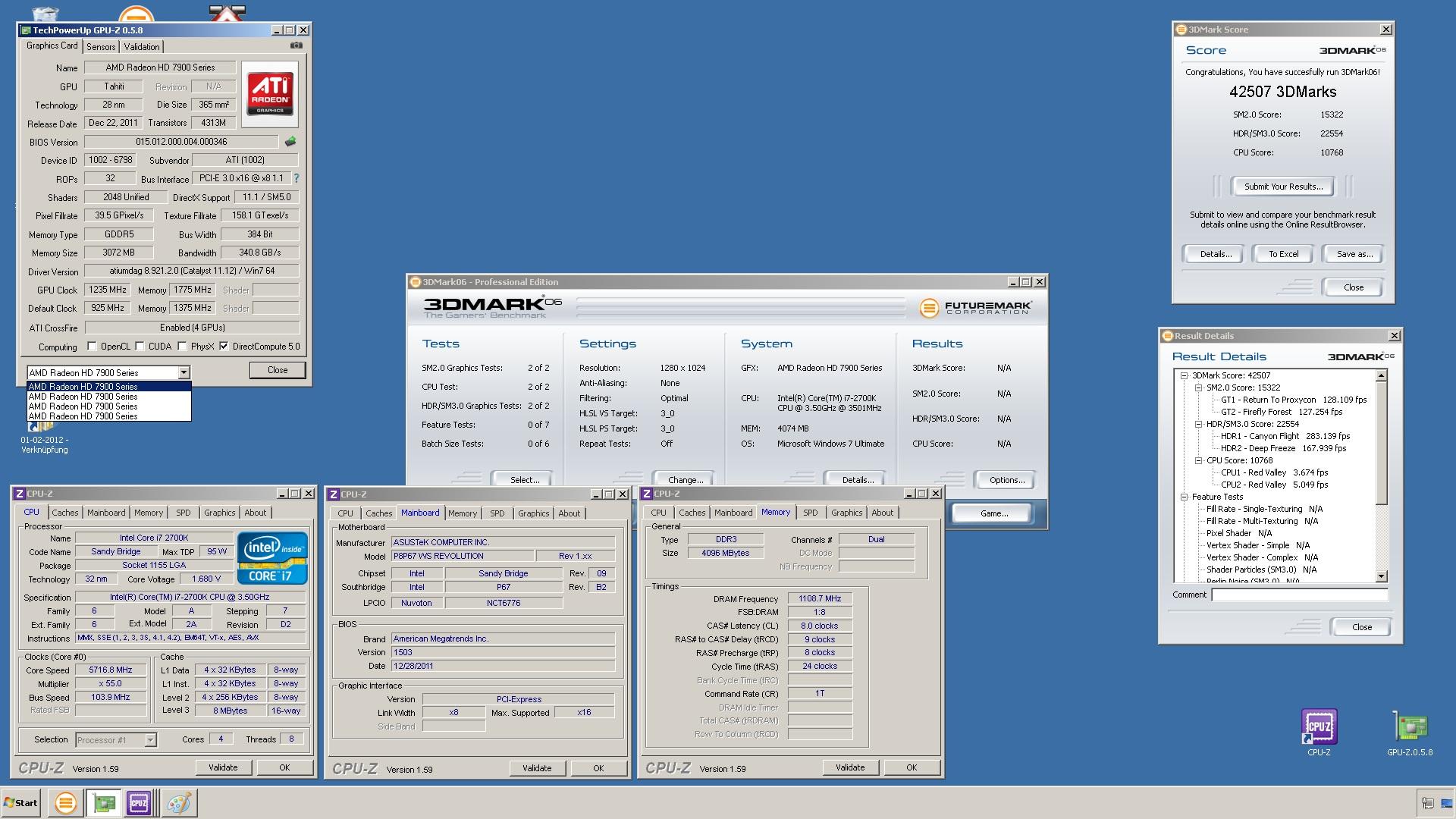
Task: Collapse the Feature Tests tree node
Action: (x=1184, y=497)
